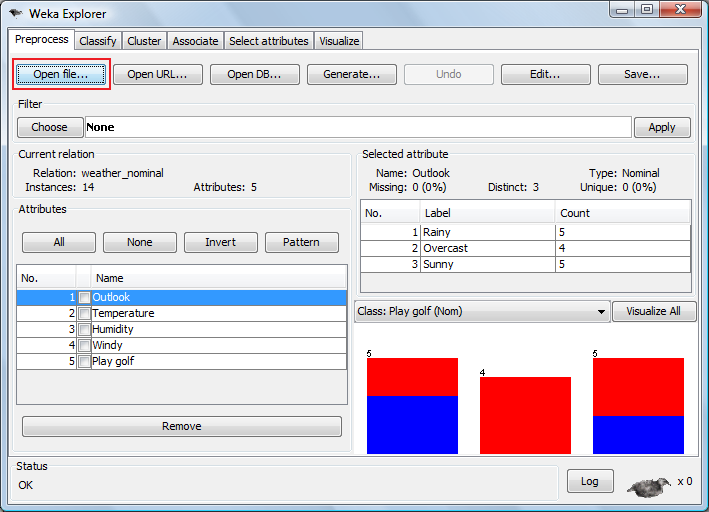Screen dimensions: 709x512
Task: Select the Outlook attribute row
Action: pyautogui.click(x=182, y=297)
